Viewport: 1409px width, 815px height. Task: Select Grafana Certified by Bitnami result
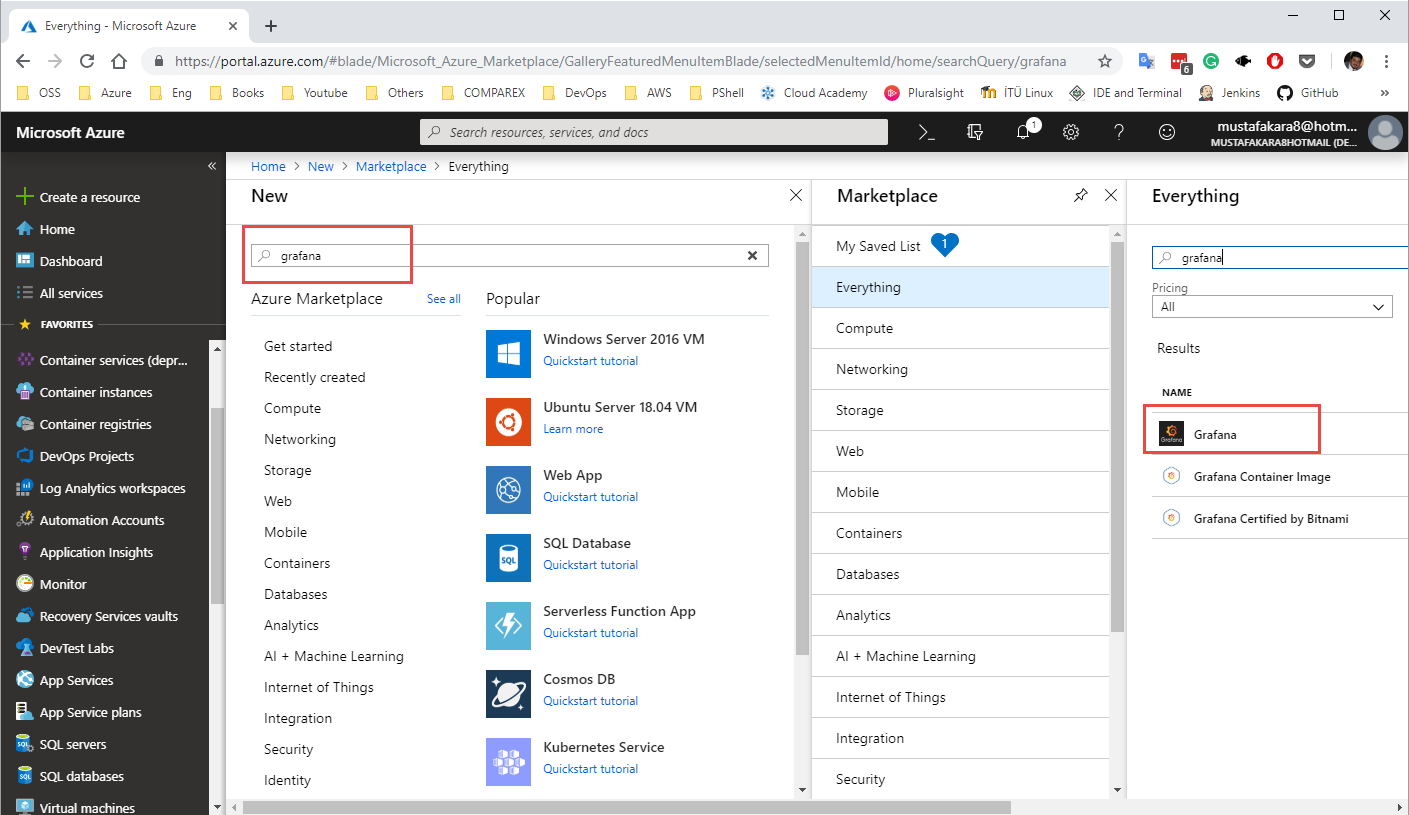coord(1280,518)
